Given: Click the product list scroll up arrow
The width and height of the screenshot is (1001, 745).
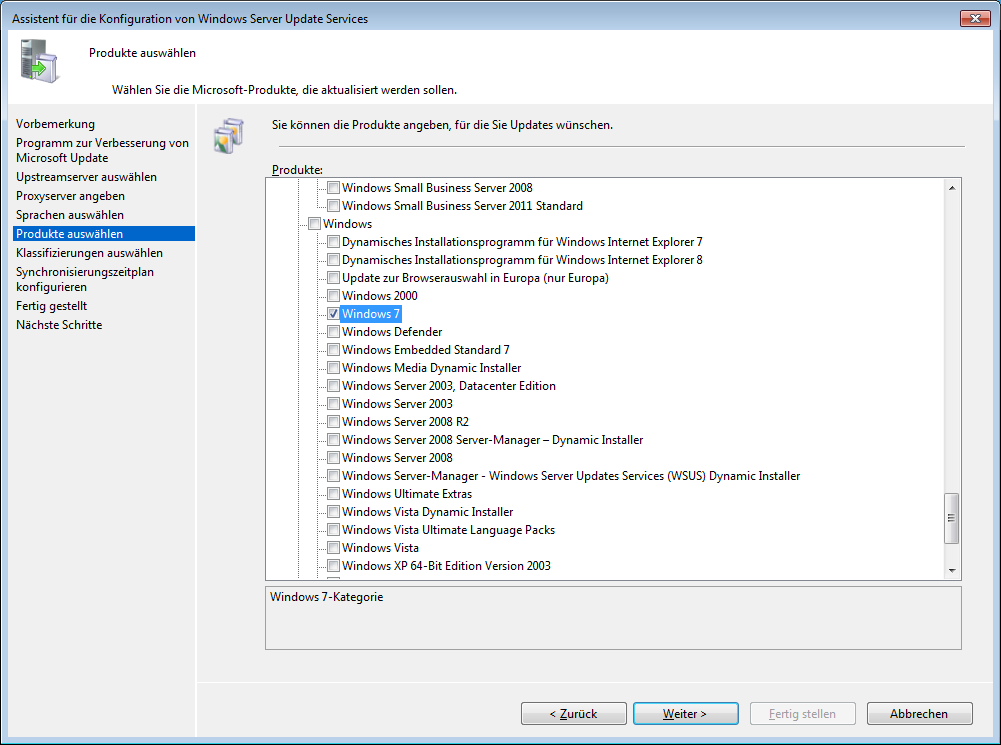Looking at the screenshot, I should (x=952, y=188).
